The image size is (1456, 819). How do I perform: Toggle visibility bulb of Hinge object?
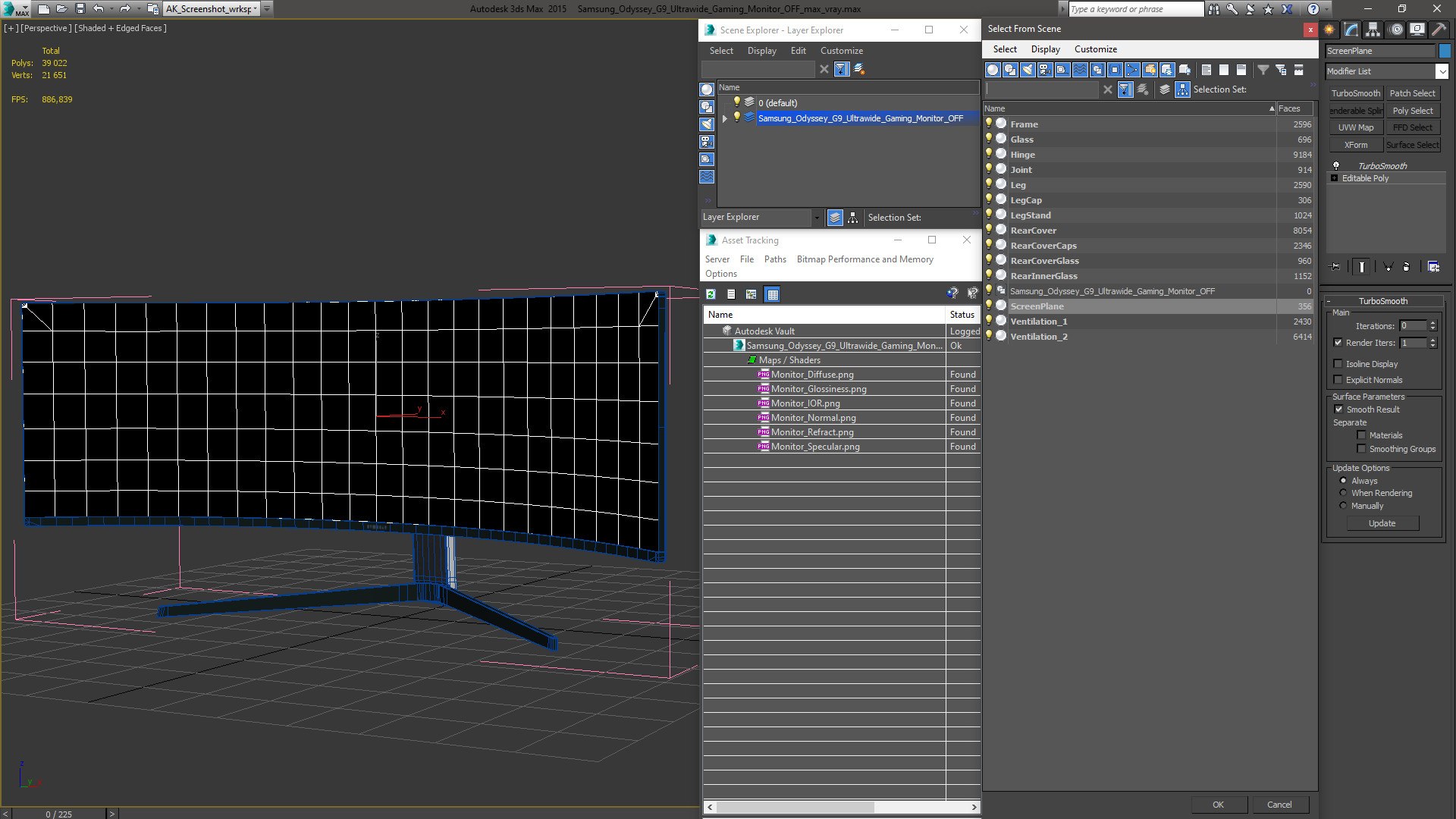[989, 154]
